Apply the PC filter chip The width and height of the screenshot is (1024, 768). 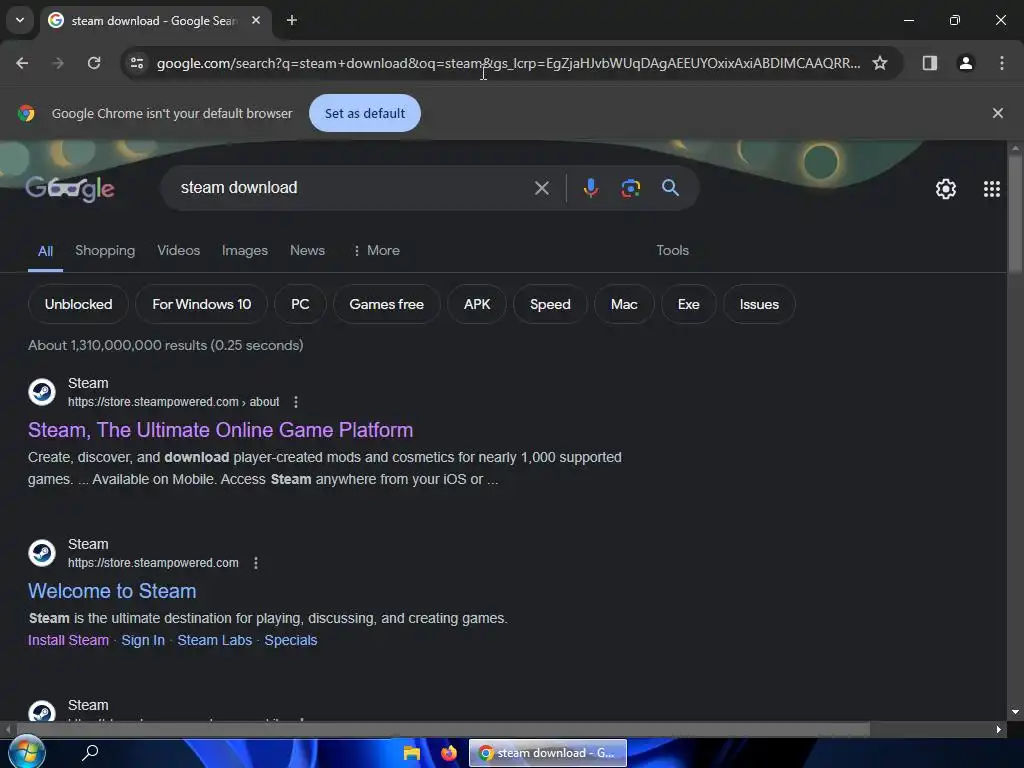(300, 304)
